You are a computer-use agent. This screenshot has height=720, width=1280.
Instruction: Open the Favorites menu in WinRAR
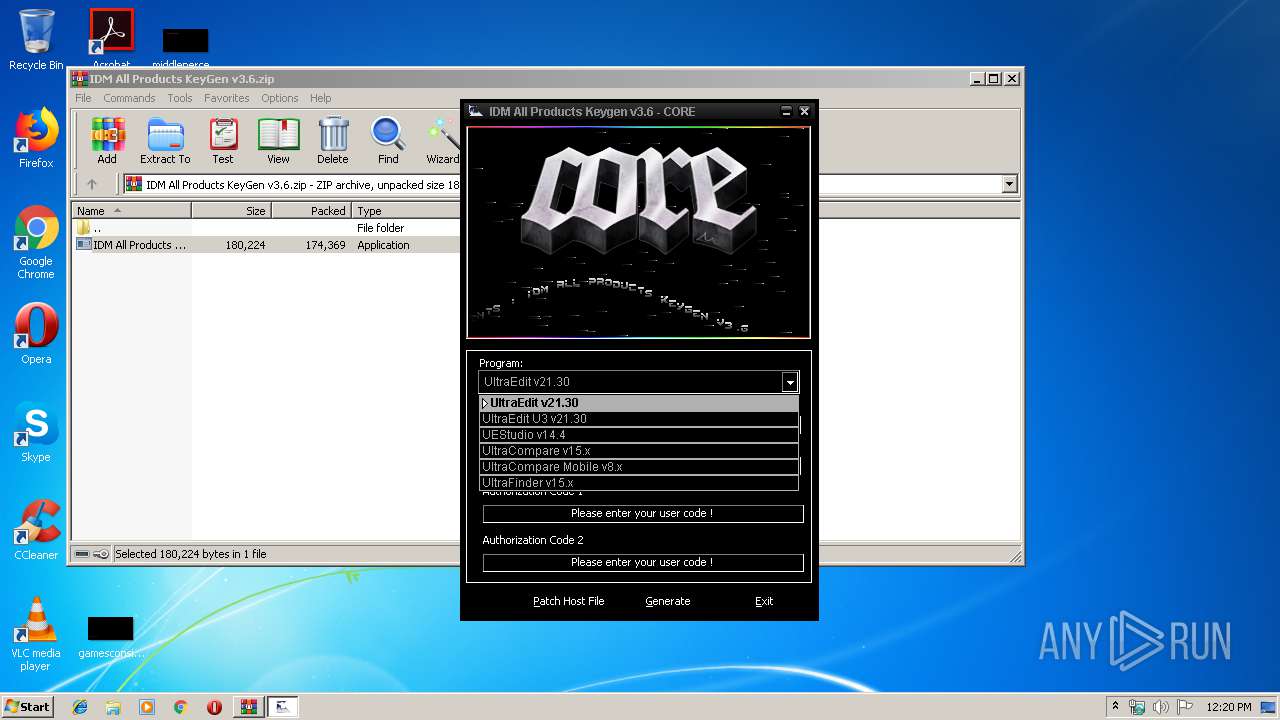point(227,98)
